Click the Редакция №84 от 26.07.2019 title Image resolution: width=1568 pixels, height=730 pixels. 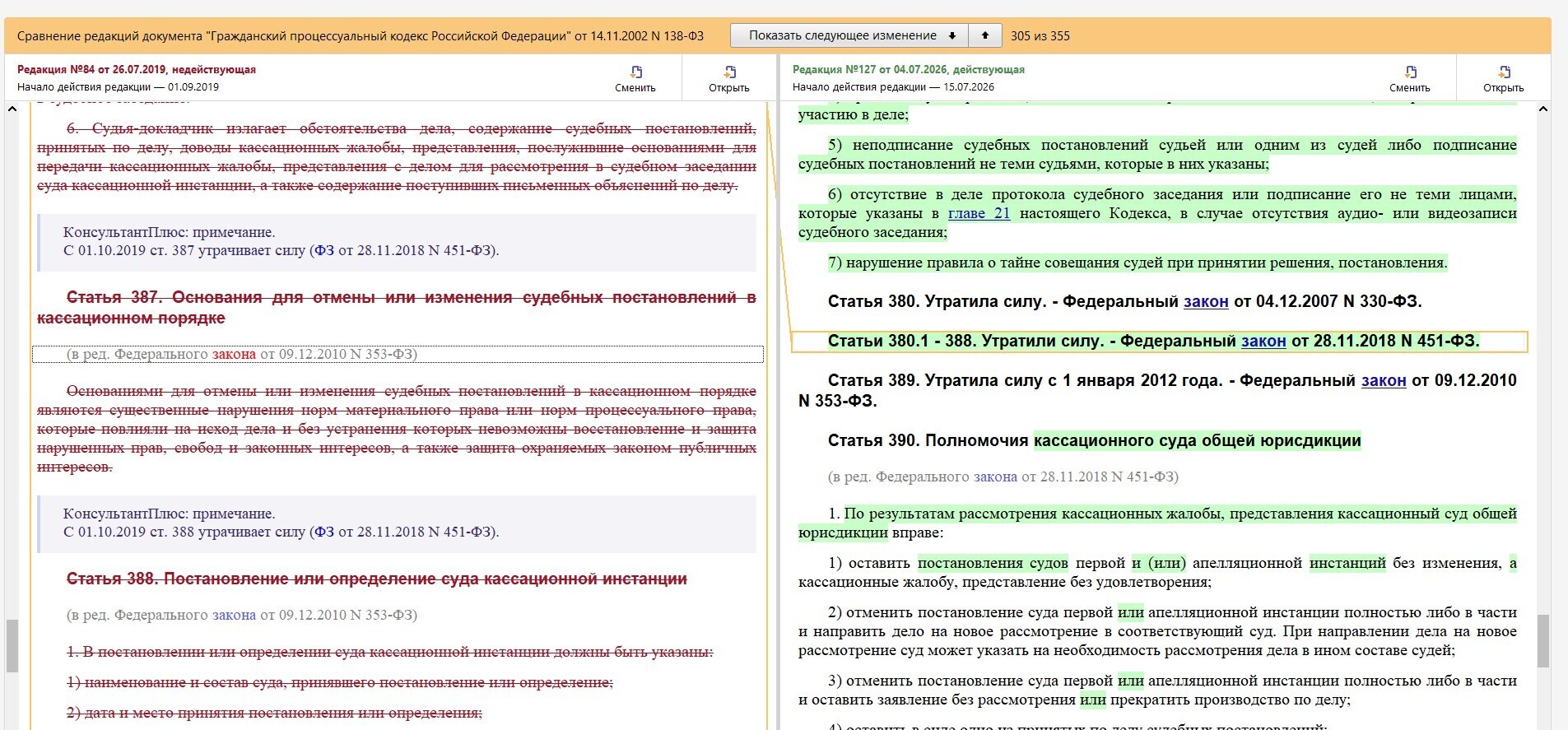pyautogui.click(x=137, y=70)
